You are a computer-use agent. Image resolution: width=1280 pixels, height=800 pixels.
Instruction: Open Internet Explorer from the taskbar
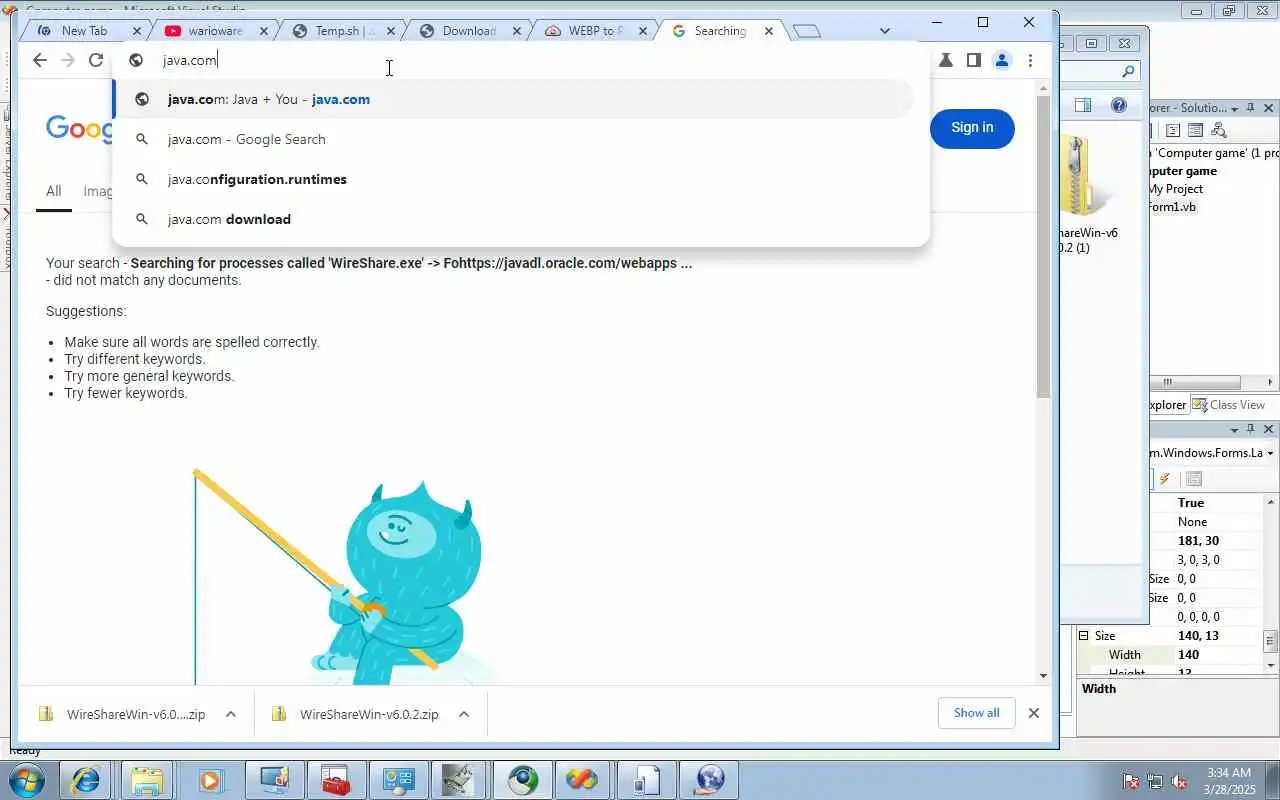85,780
